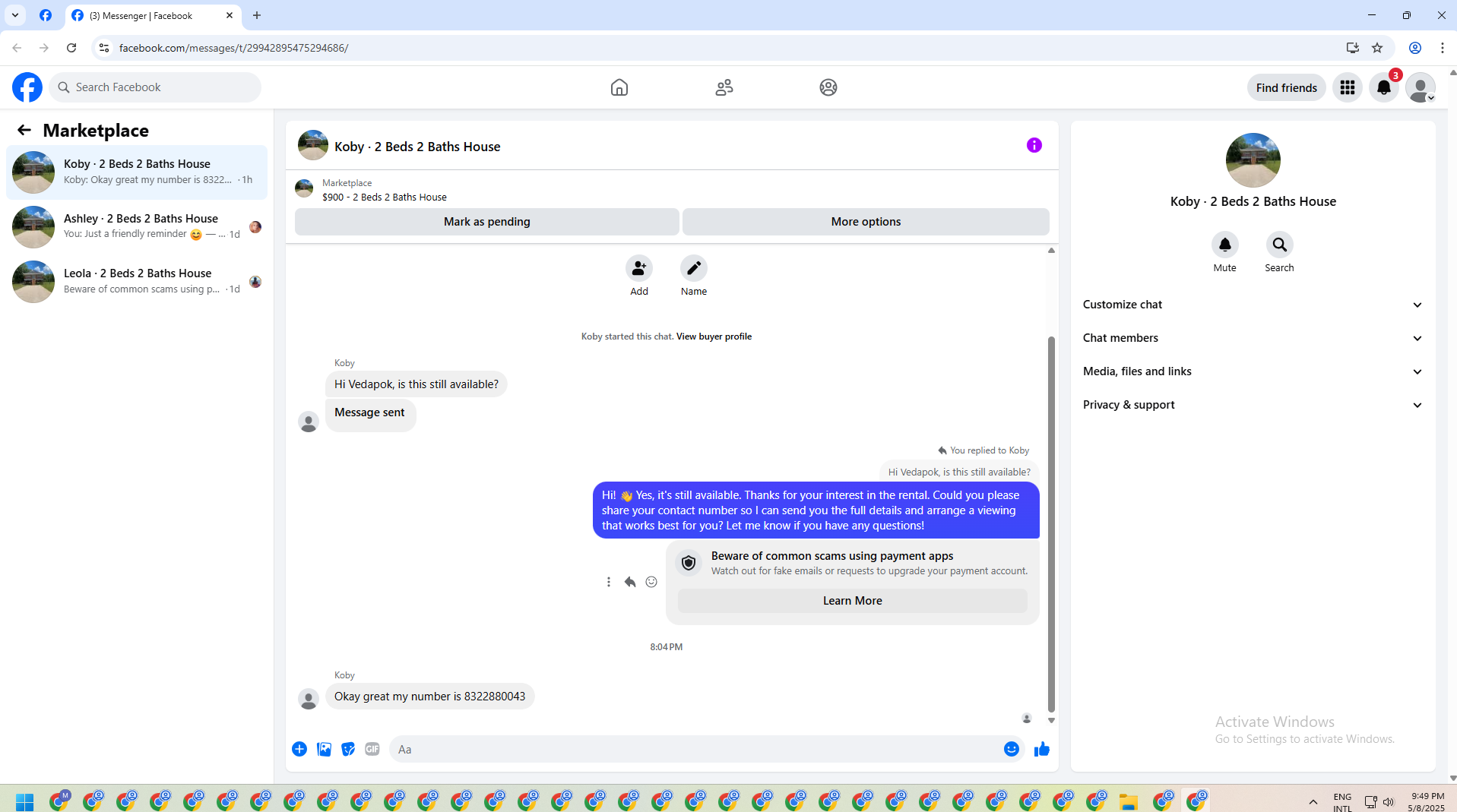Bookmark this page with star icon
Screen dimensions: 1457x812
coord(1377,48)
